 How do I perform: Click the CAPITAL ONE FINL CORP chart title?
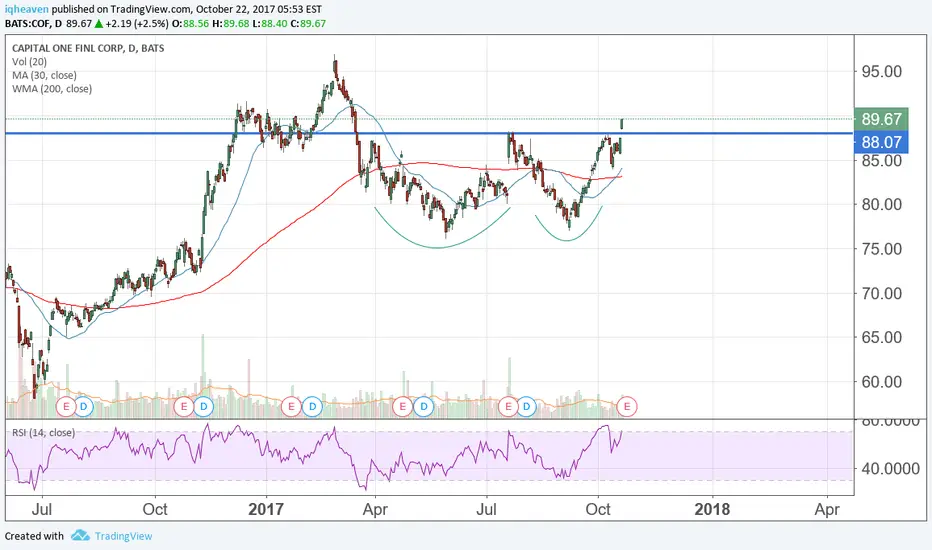pyautogui.click(x=88, y=48)
